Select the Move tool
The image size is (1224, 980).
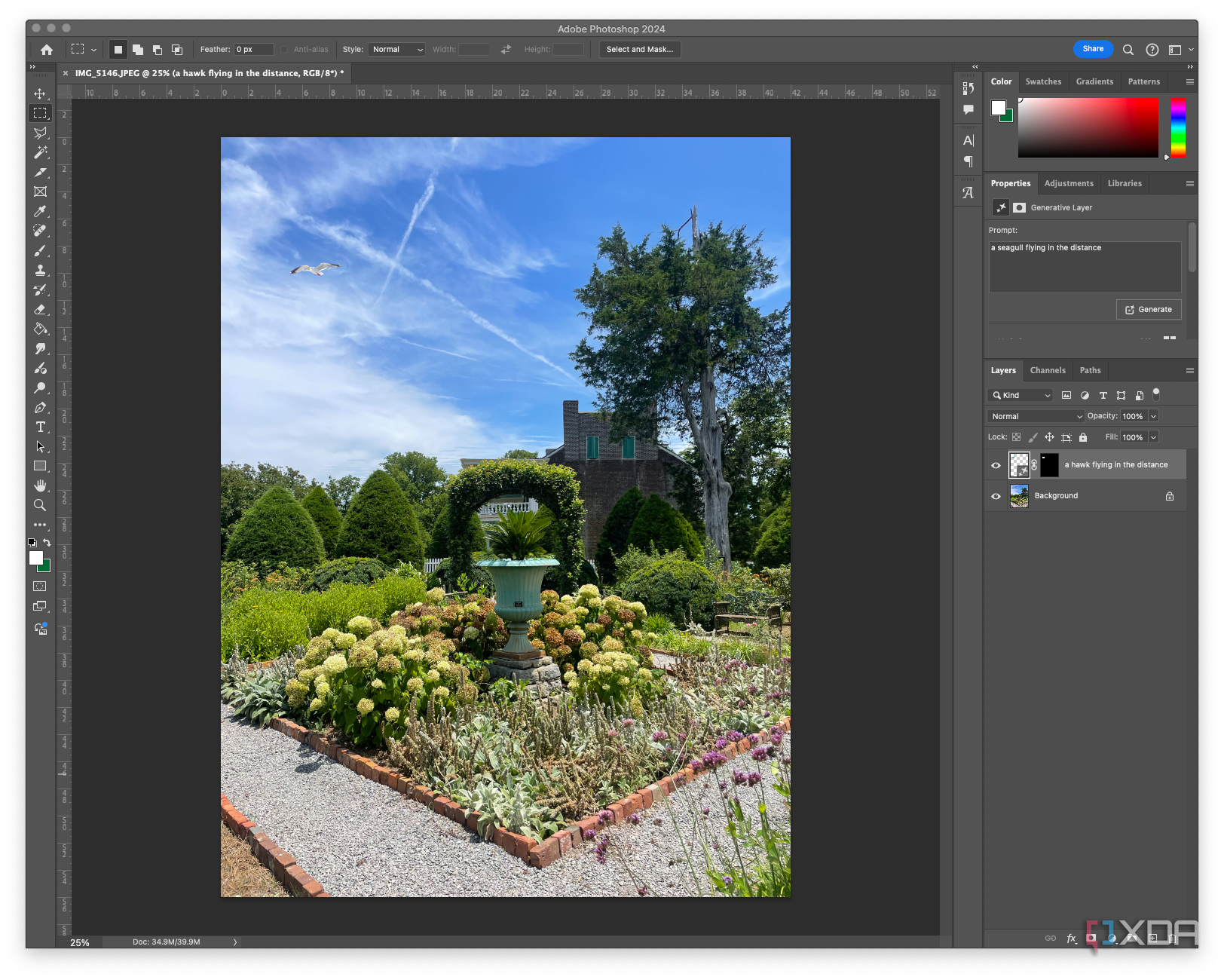tap(40, 93)
